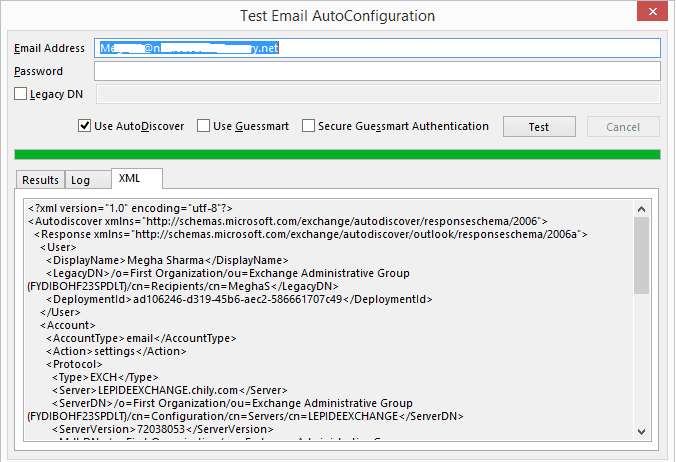
Task: Uncheck the Use AutoDiscover option
Action: point(85,126)
